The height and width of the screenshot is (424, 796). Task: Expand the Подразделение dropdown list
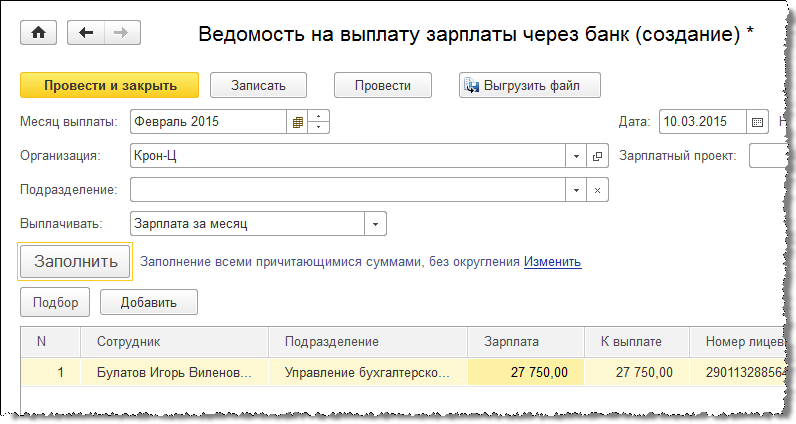(x=576, y=190)
